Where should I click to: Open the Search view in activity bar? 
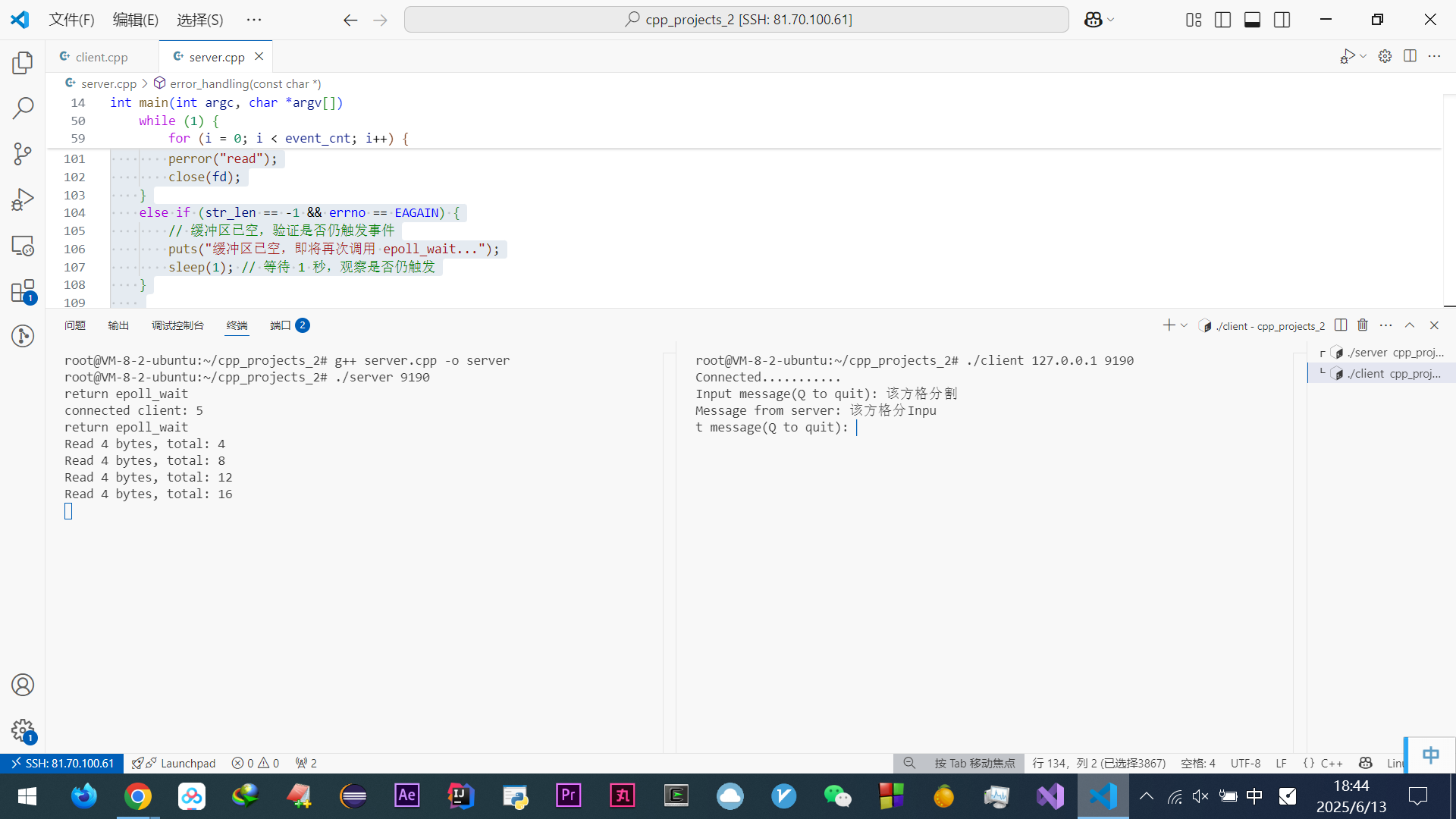(x=23, y=108)
